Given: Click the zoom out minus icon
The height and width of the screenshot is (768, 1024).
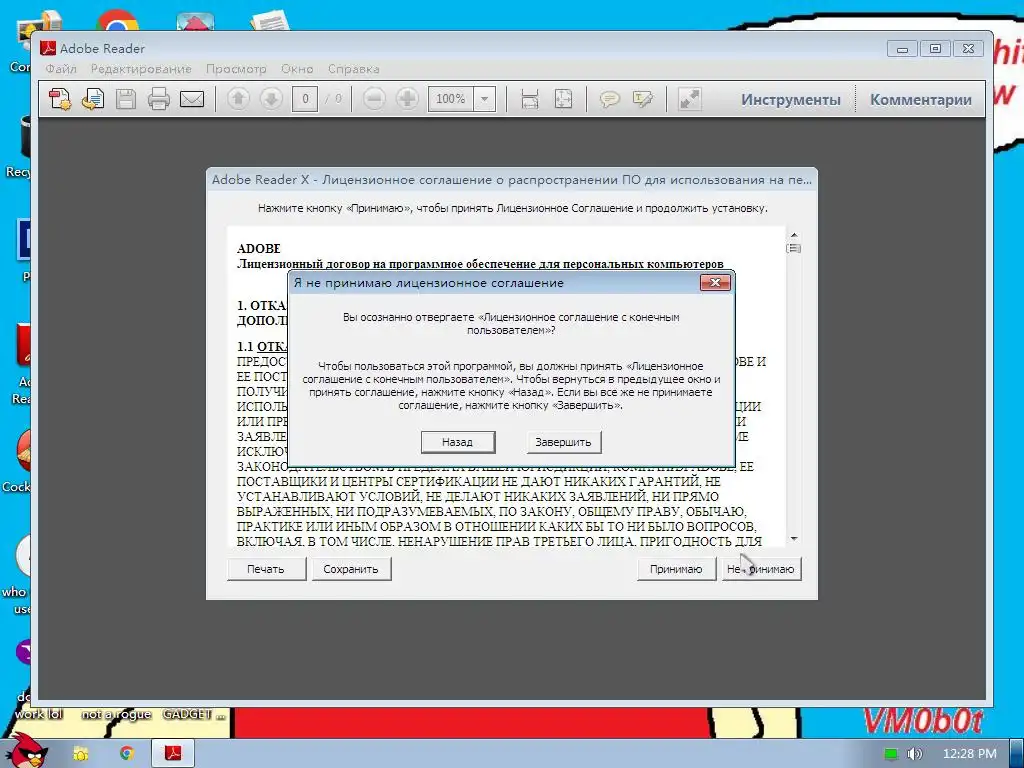Looking at the screenshot, I should click(374, 99).
